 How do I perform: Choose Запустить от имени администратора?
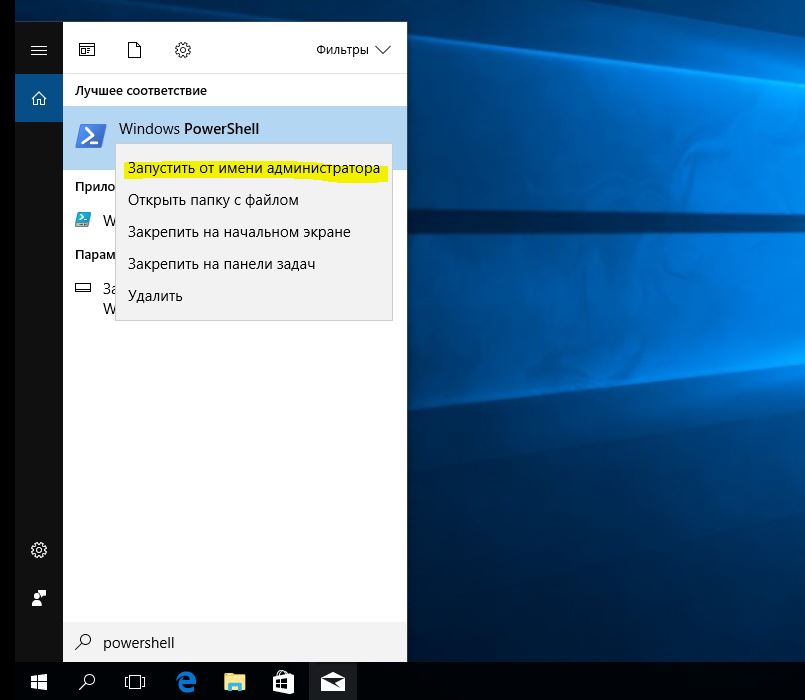click(x=254, y=168)
